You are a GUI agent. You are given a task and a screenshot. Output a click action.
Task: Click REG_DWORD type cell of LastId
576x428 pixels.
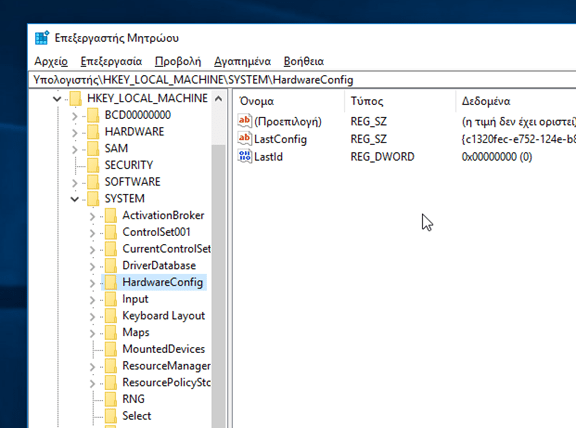(382, 157)
